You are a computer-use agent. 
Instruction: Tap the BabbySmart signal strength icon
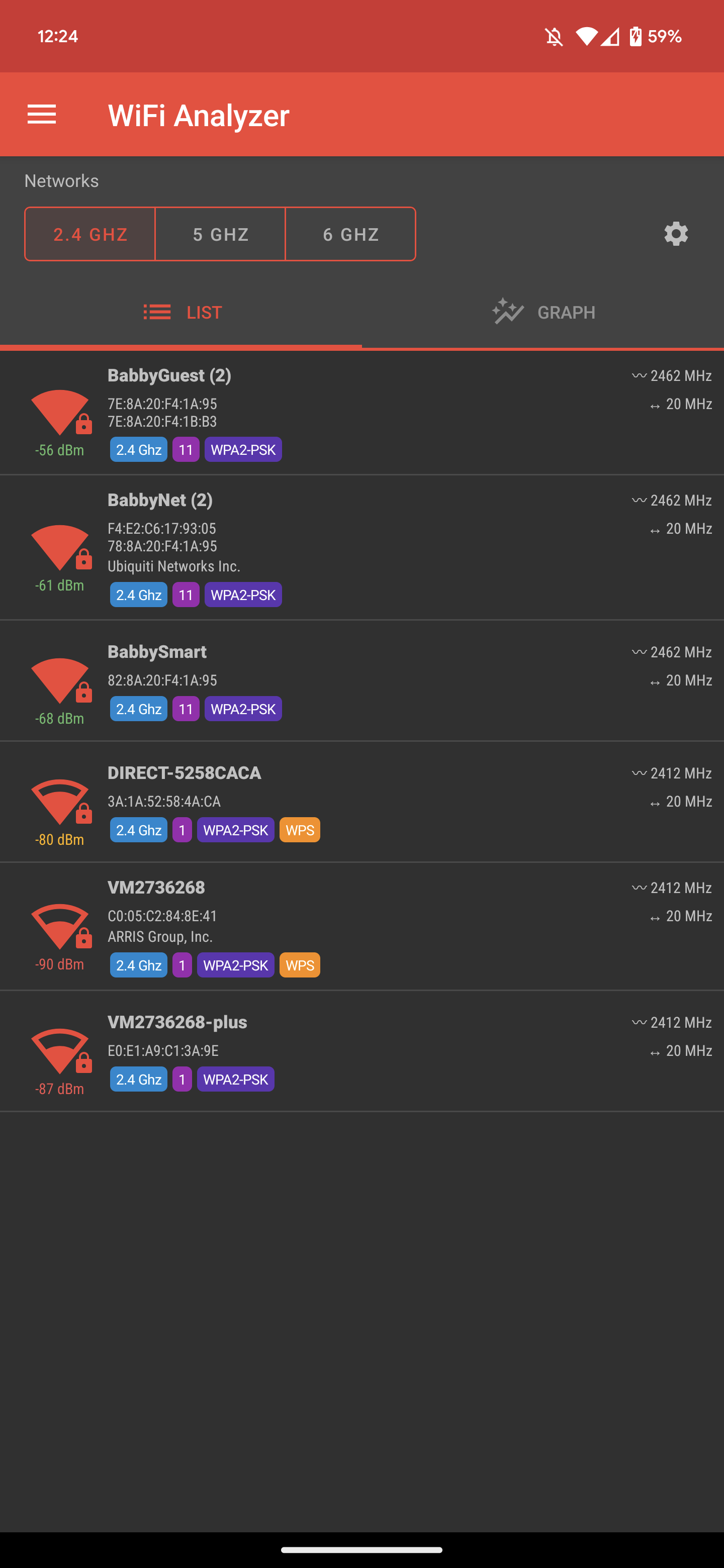[x=60, y=680]
